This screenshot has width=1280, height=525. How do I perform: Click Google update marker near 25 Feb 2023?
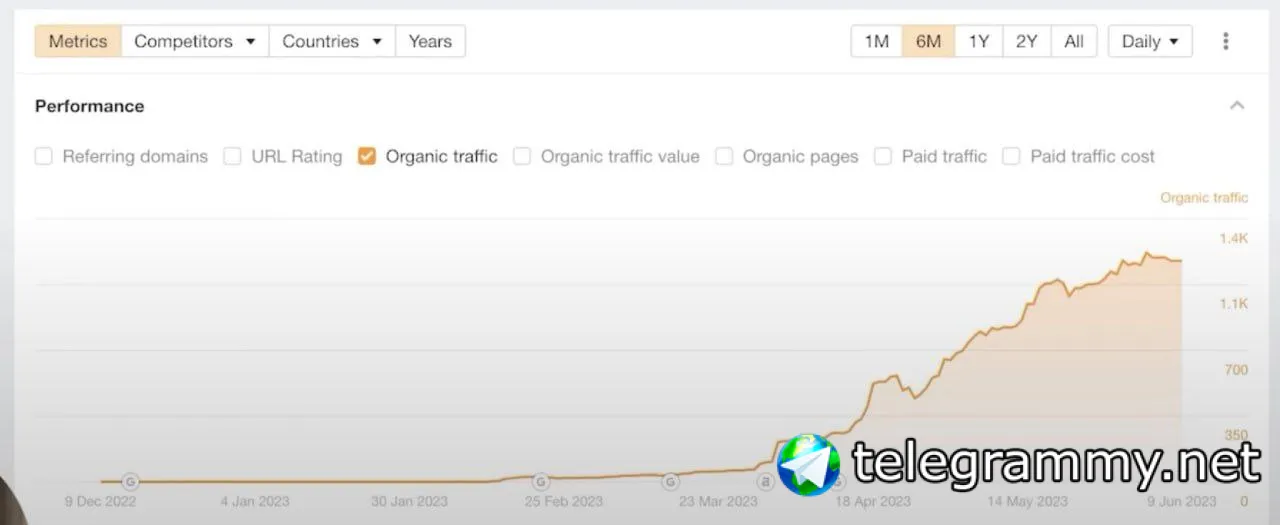(x=541, y=481)
